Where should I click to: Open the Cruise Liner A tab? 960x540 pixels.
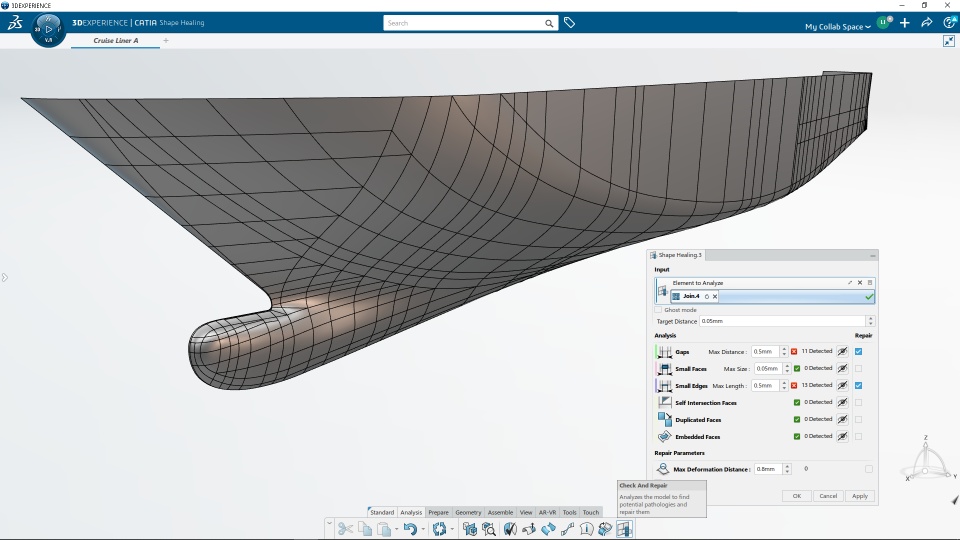(116, 40)
